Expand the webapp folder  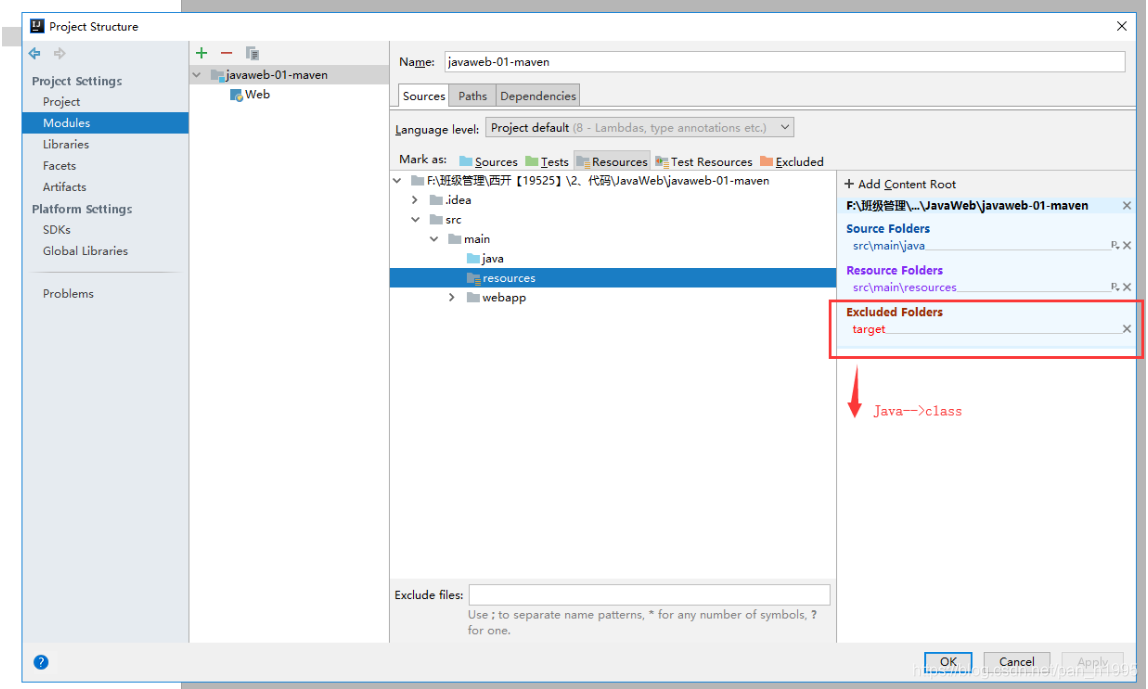tap(452, 297)
